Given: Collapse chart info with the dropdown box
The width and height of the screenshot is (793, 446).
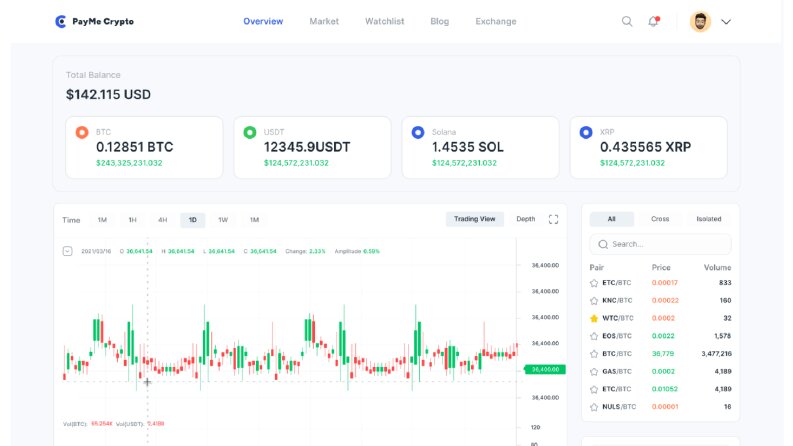Looking at the screenshot, I should 67,251.
